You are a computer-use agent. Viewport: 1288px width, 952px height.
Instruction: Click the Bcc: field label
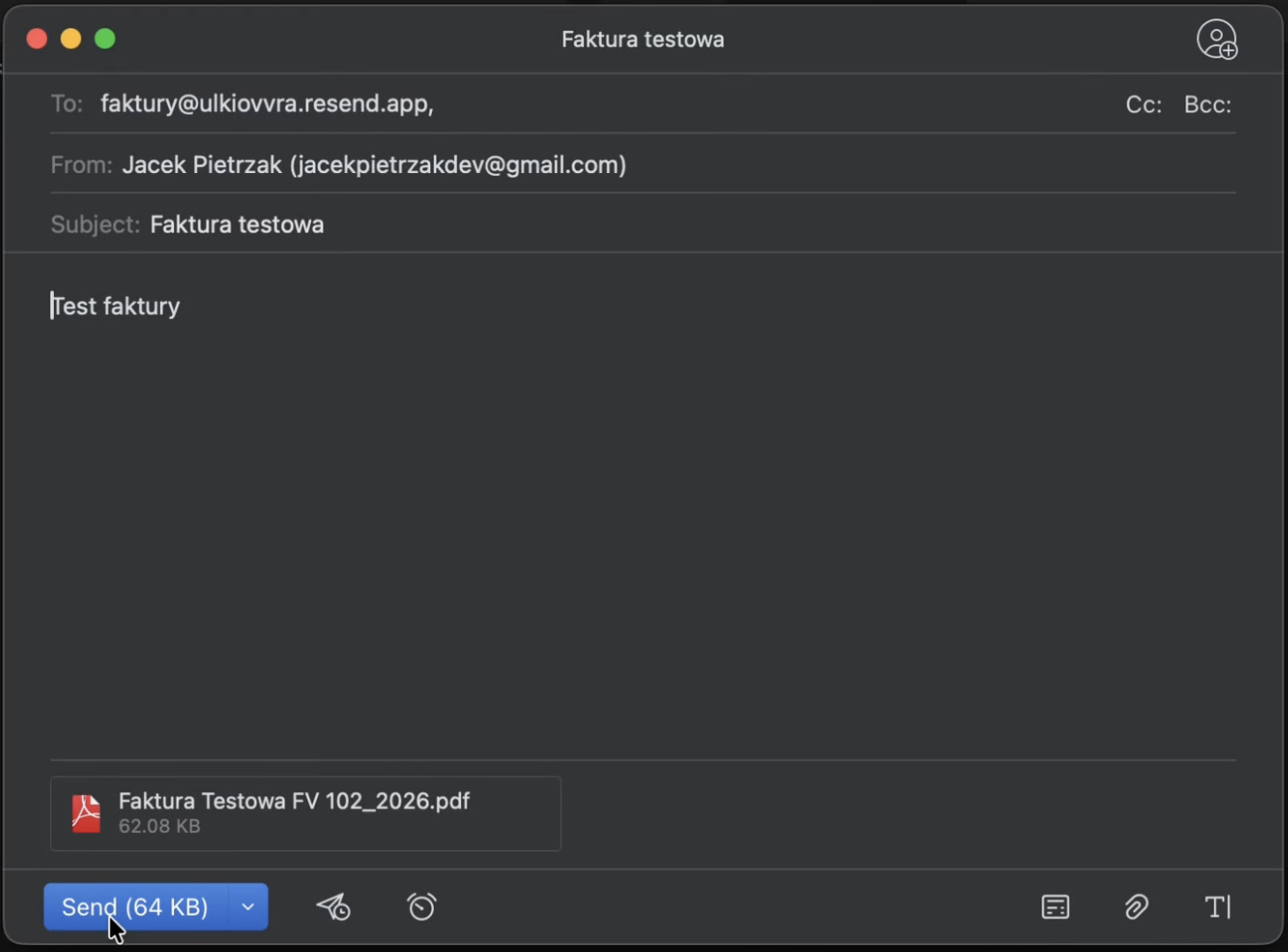pos(1208,104)
